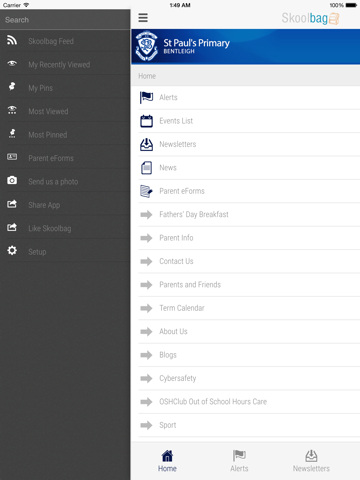The height and width of the screenshot is (480, 360).
Task: Open the Alerts flag icon in list
Action: point(146,97)
